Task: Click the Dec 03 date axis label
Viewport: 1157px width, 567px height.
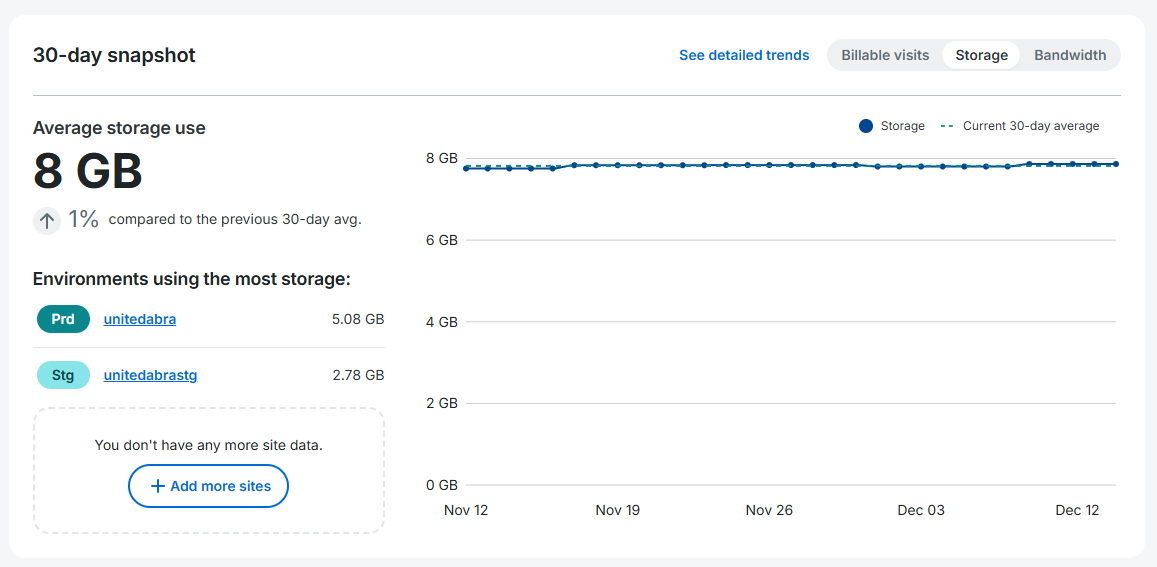Action: (x=920, y=510)
